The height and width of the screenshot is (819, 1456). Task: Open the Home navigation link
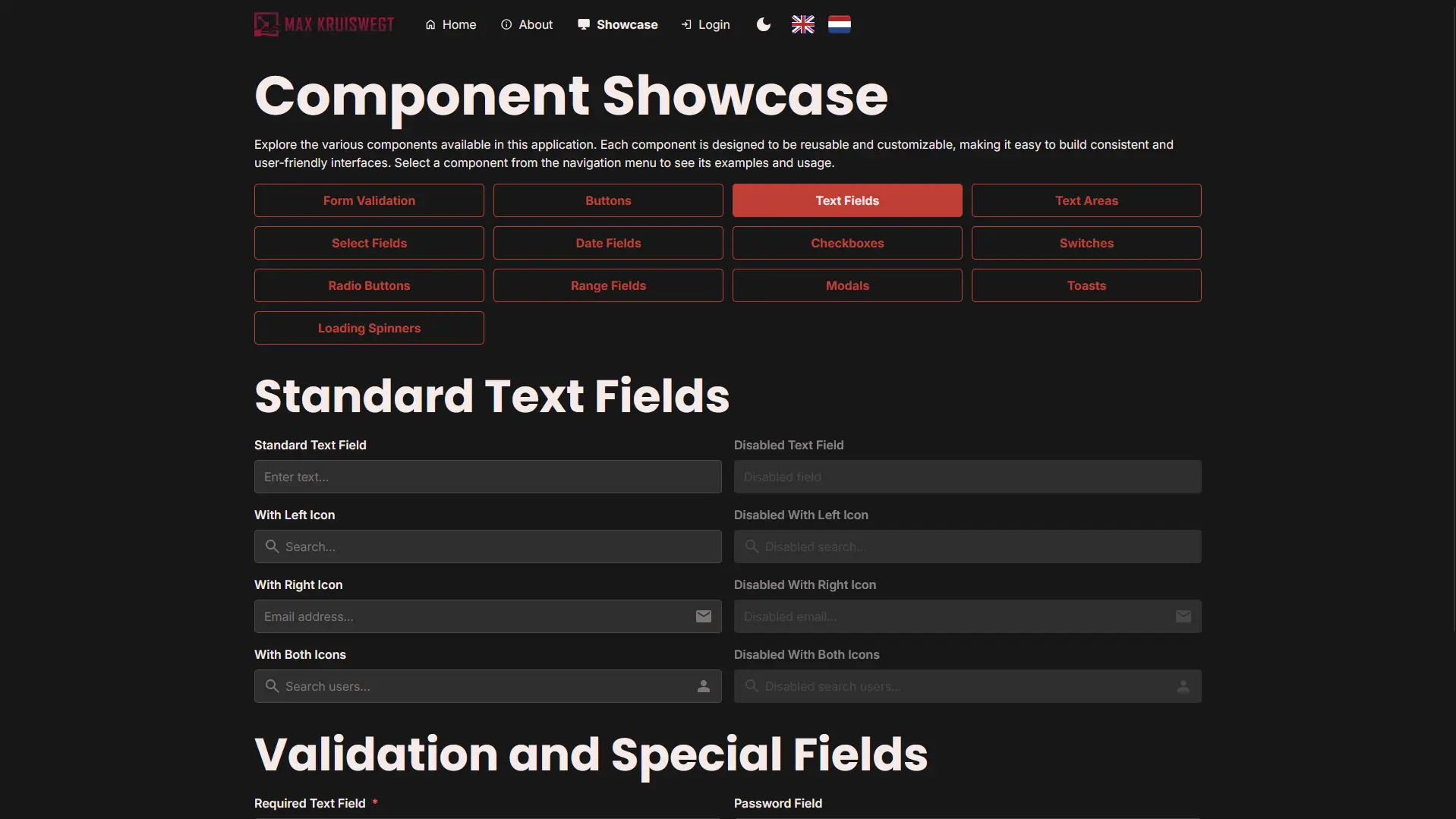(x=451, y=24)
